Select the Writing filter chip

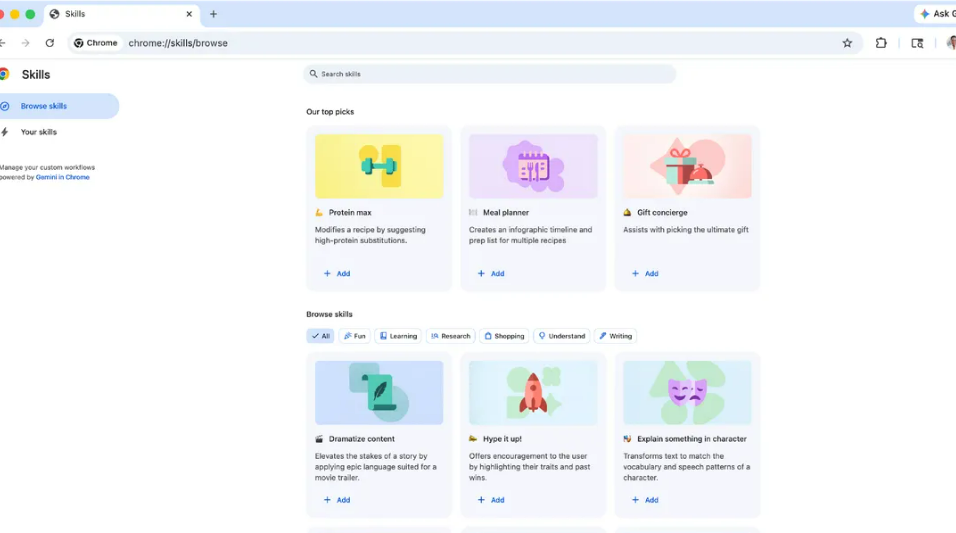pyautogui.click(x=615, y=336)
